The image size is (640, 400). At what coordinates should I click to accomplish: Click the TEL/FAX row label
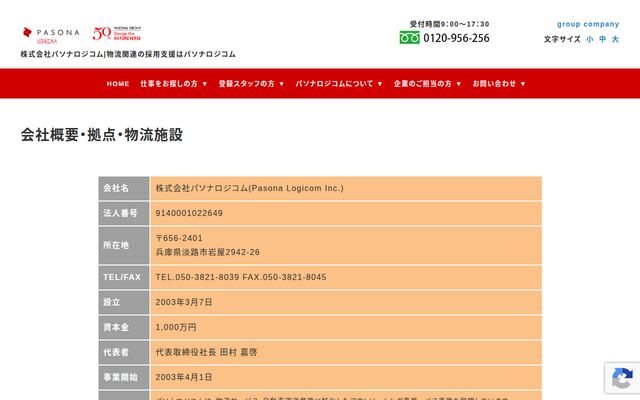point(122,277)
